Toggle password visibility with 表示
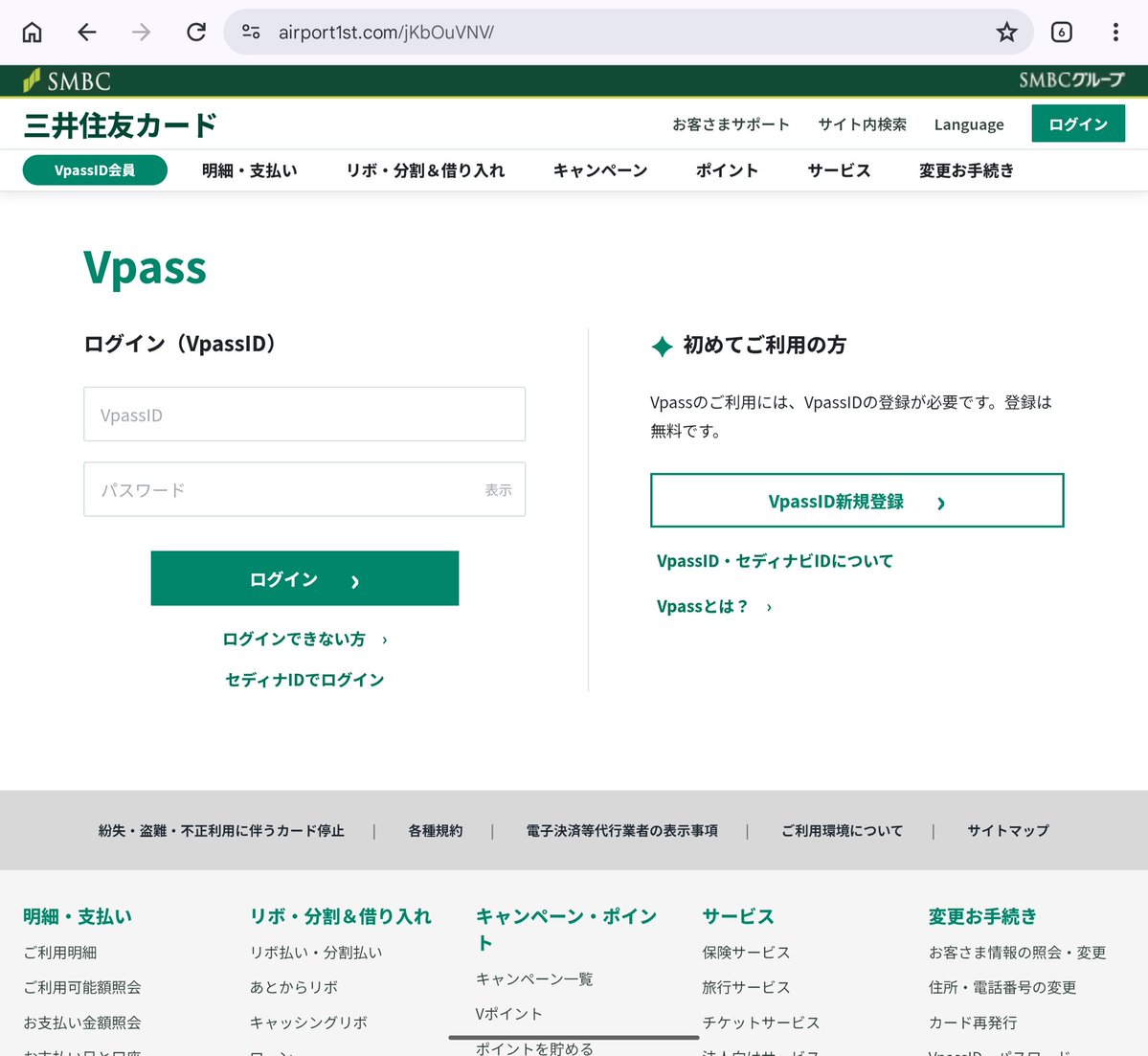The height and width of the screenshot is (1056, 1148). pos(498,490)
